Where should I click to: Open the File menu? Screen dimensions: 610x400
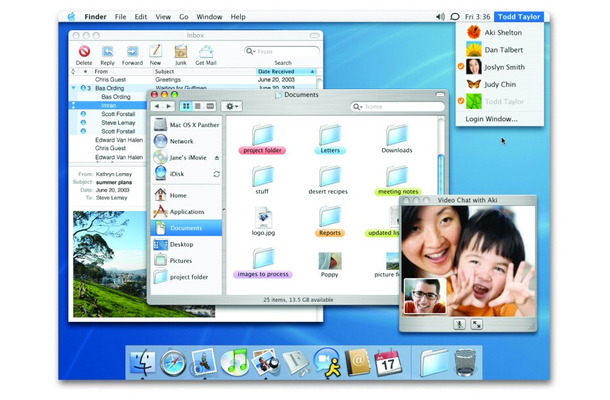click(121, 17)
